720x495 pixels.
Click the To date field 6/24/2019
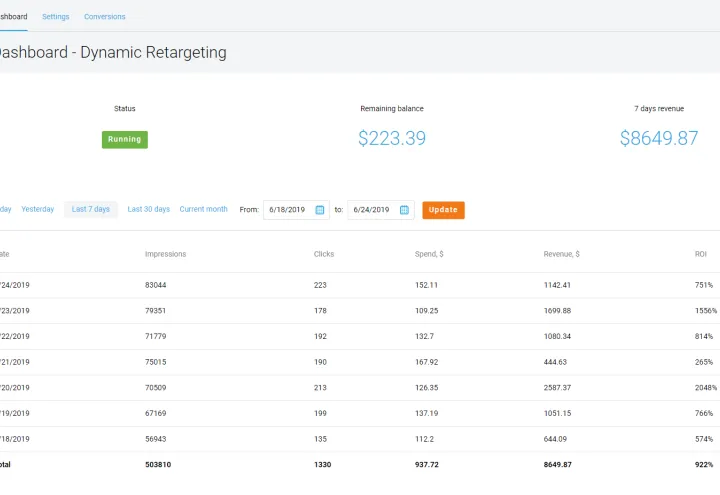tap(381, 210)
